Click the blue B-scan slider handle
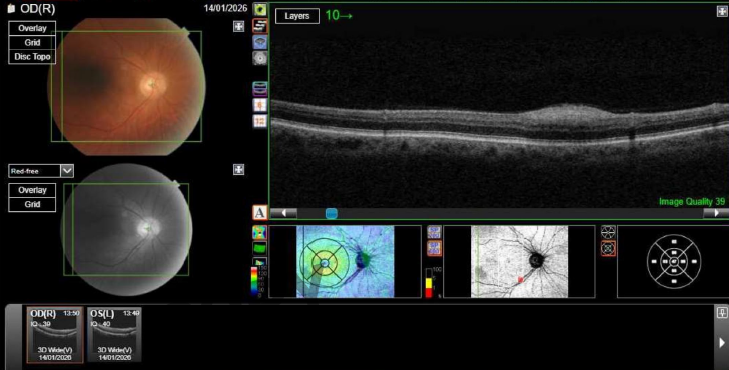 [331, 213]
